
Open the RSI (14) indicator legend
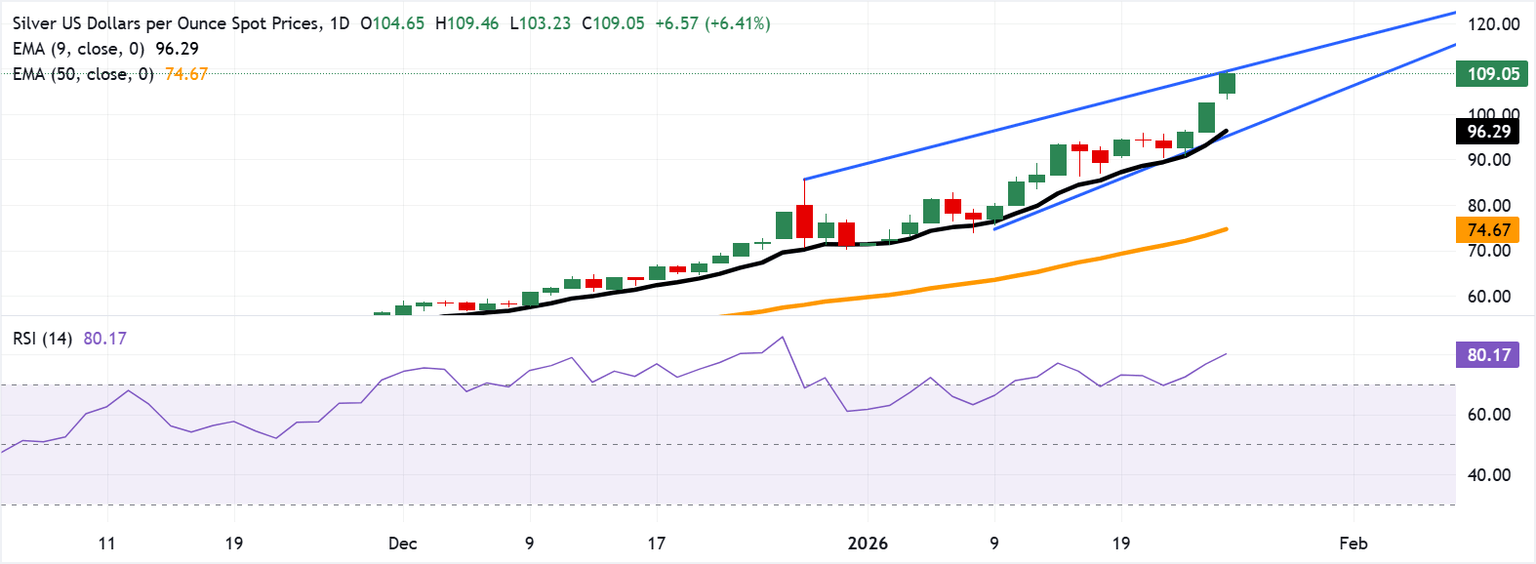point(38,339)
